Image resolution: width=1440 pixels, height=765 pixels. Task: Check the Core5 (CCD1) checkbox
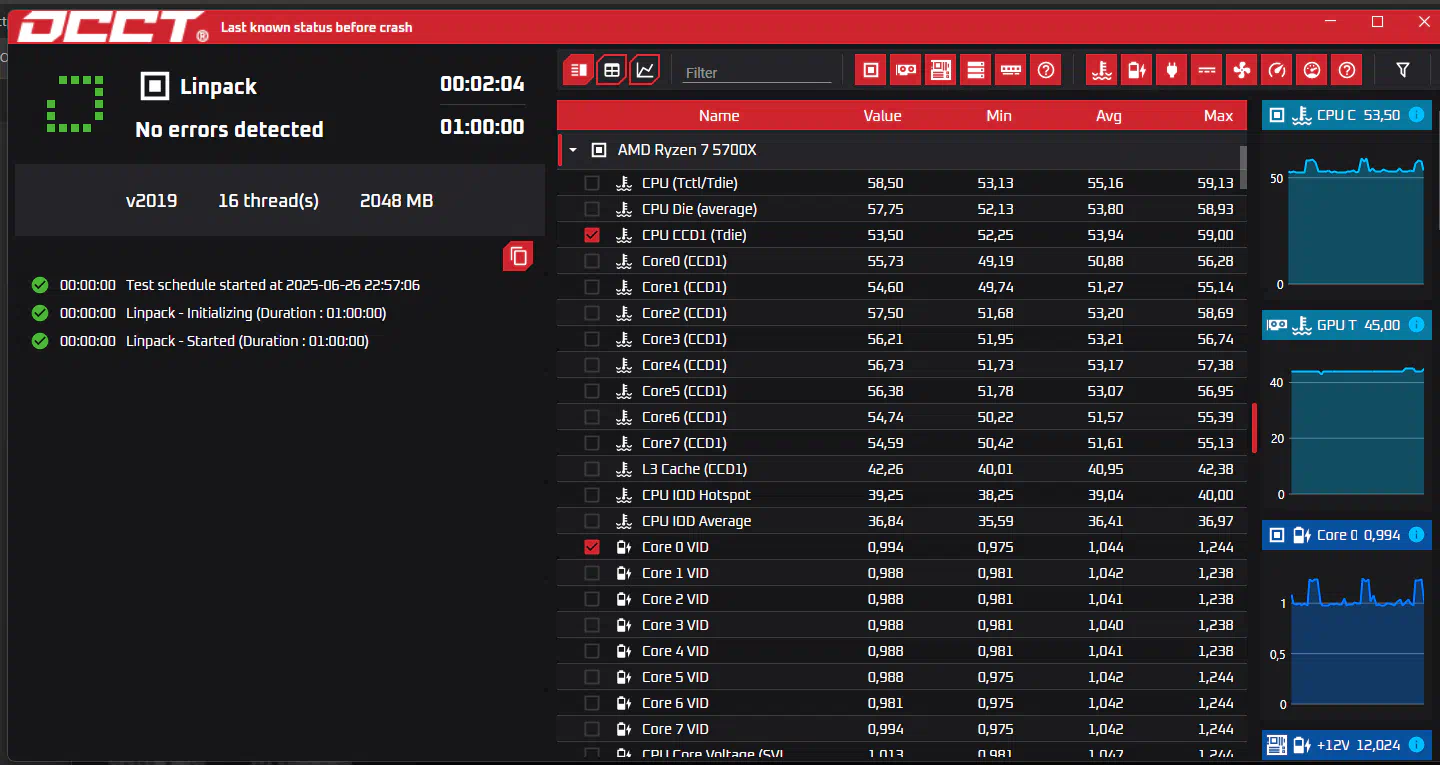[x=592, y=391]
